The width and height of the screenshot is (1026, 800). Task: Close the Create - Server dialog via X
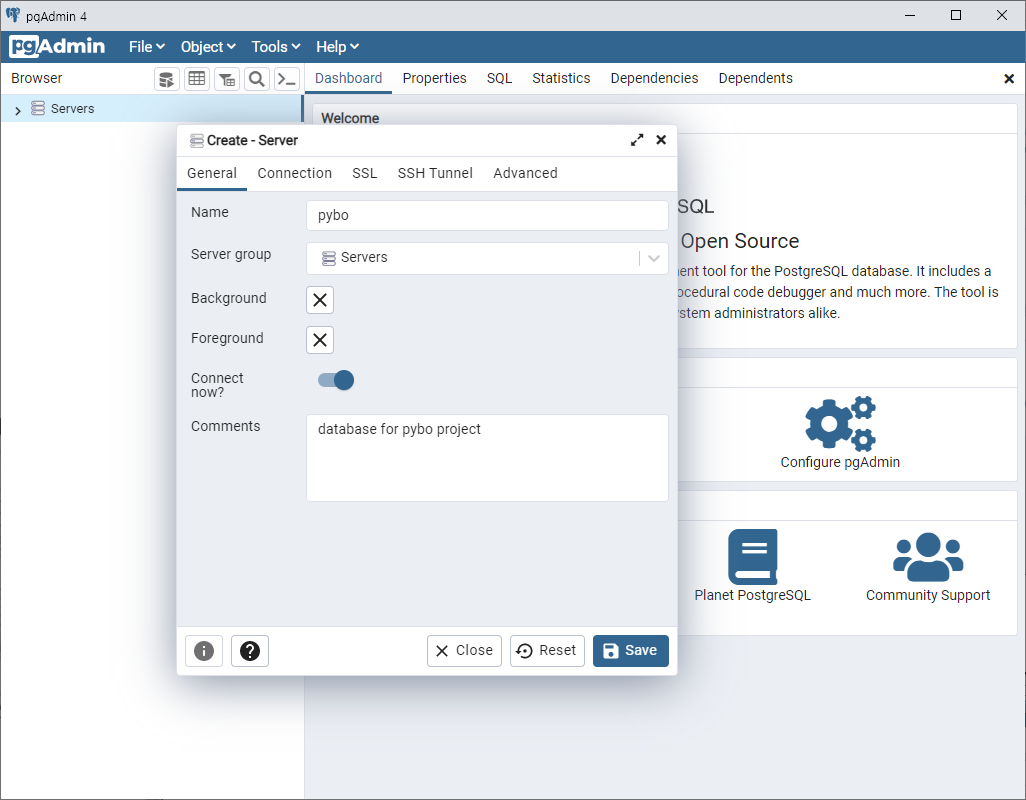click(x=661, y=140)
